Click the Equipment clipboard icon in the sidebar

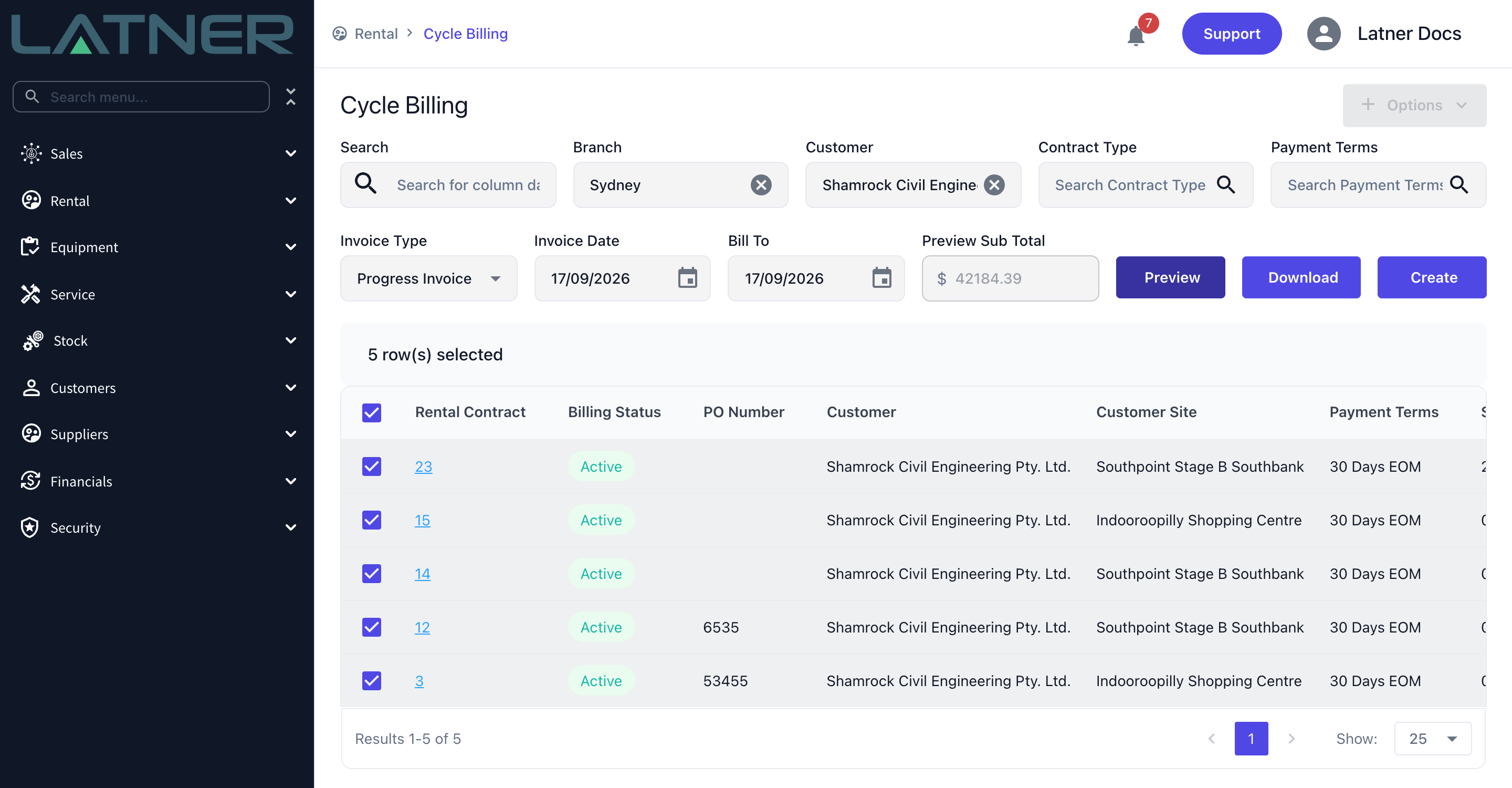(x=30, y=246)
